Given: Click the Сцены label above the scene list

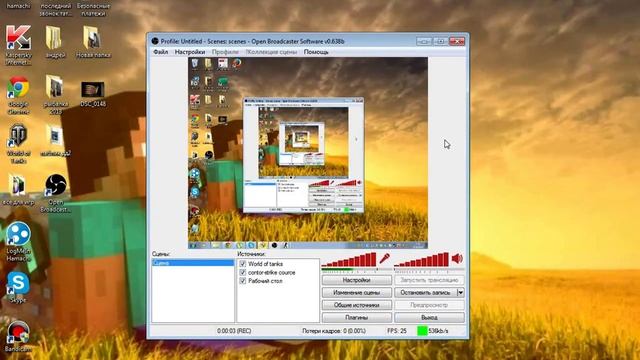Looking at the screenshot, I should click(161, 254).
